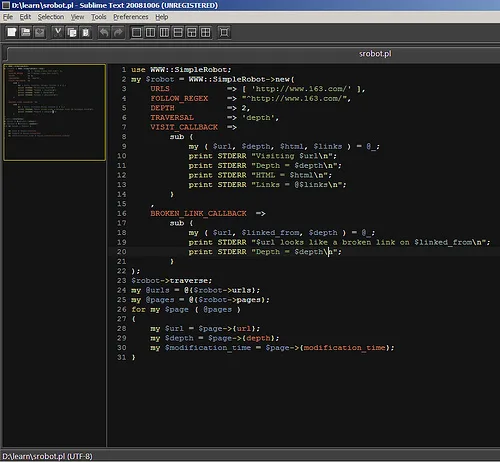Image resolution: width=500 pixels, height=462 pixels.
Task: Open the Tools menu
Action: point(99,17)
